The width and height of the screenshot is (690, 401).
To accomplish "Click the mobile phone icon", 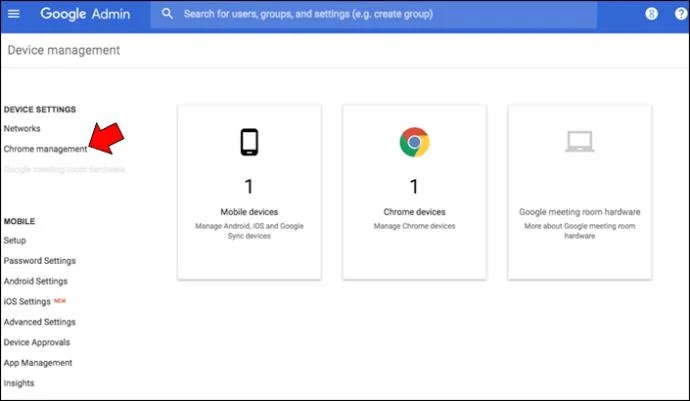I will tap(249, 142).
